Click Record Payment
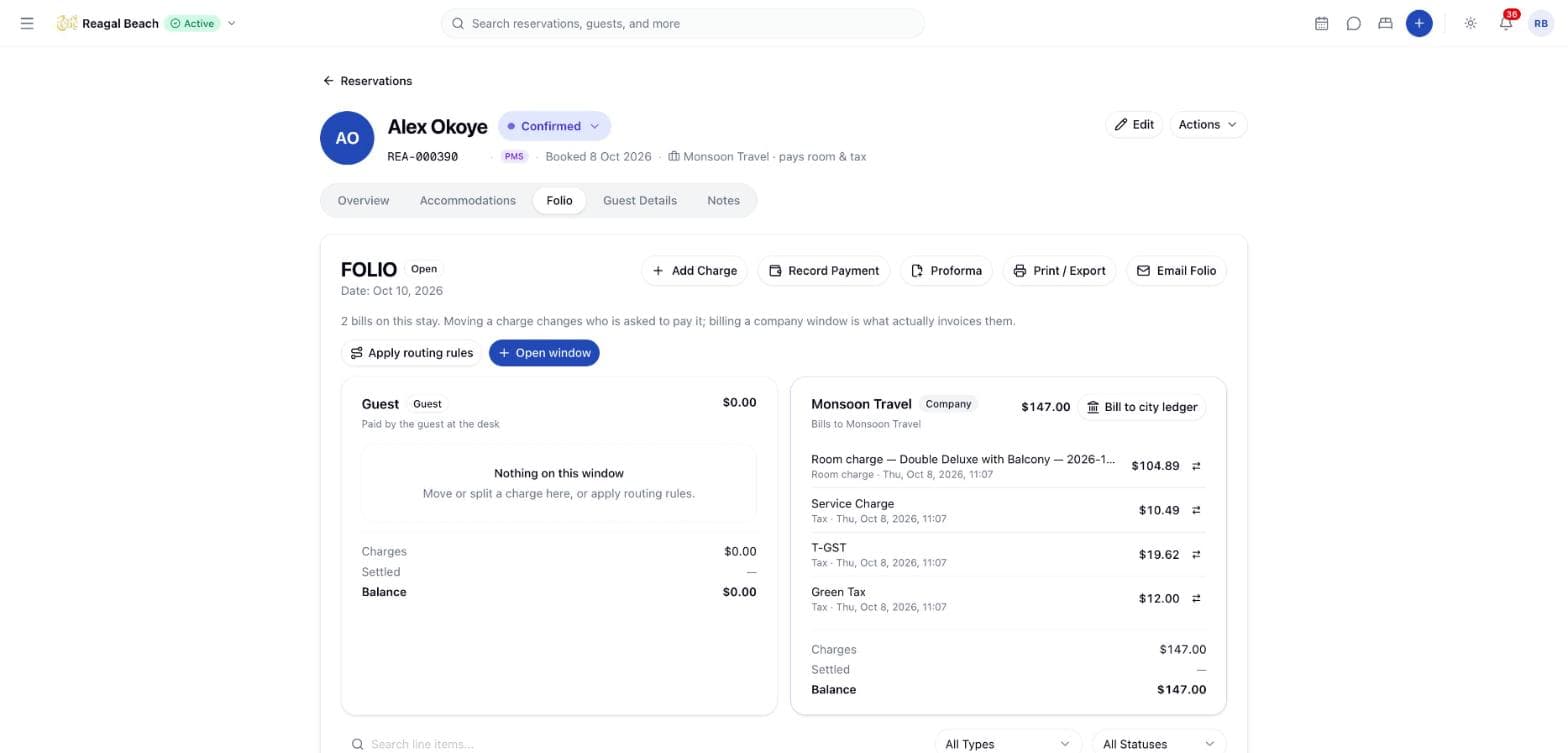This screenshot has width=1568, height=753. point(823,271)
